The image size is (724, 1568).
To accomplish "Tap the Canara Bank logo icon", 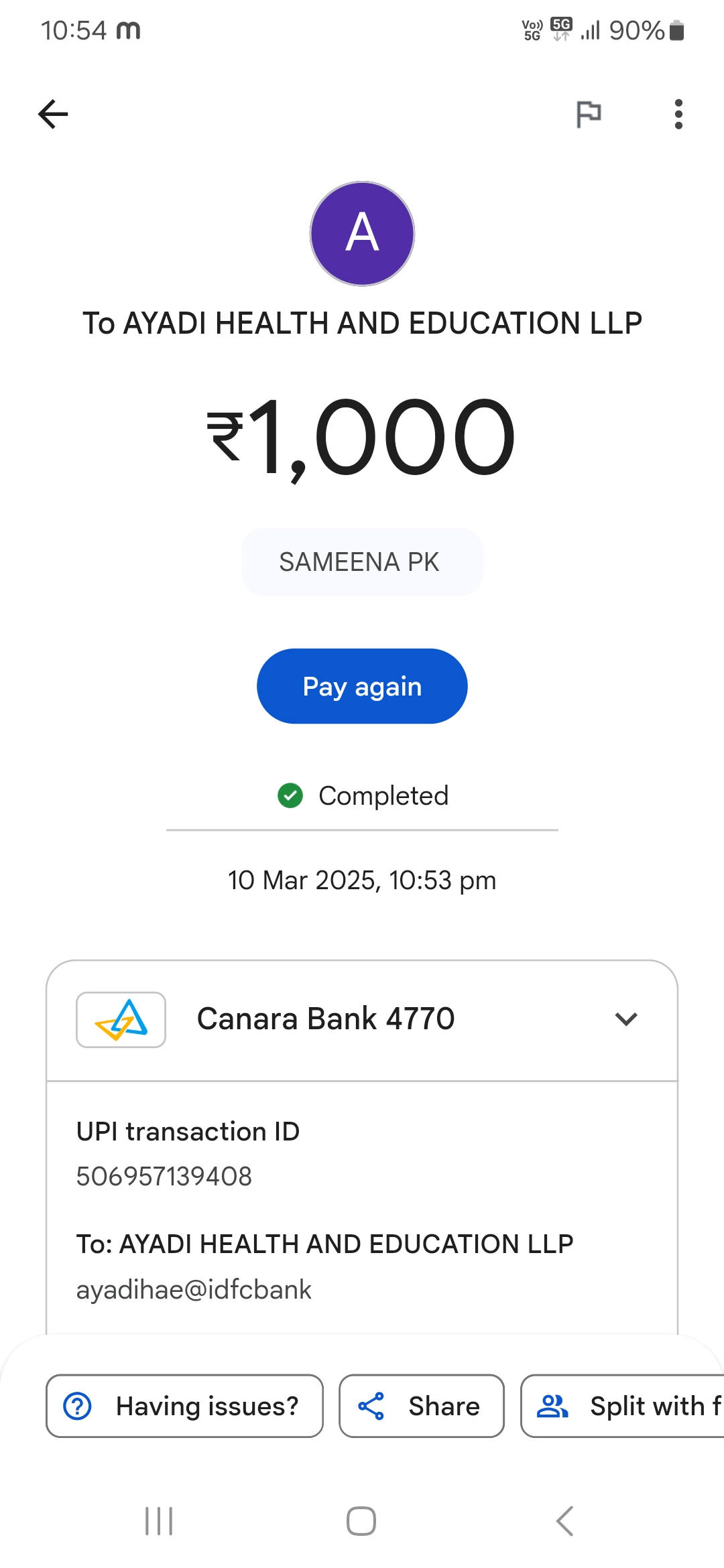I will 121,1019.
